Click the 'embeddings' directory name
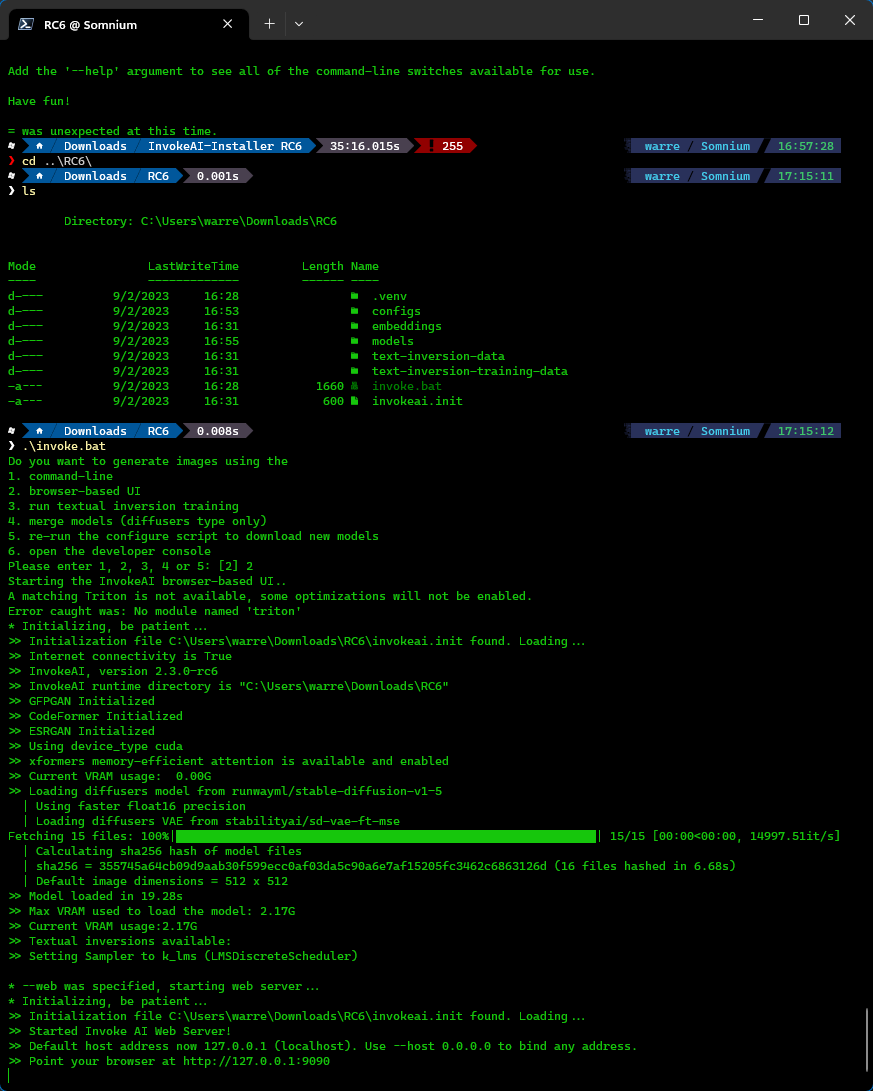 pos(406,326)
